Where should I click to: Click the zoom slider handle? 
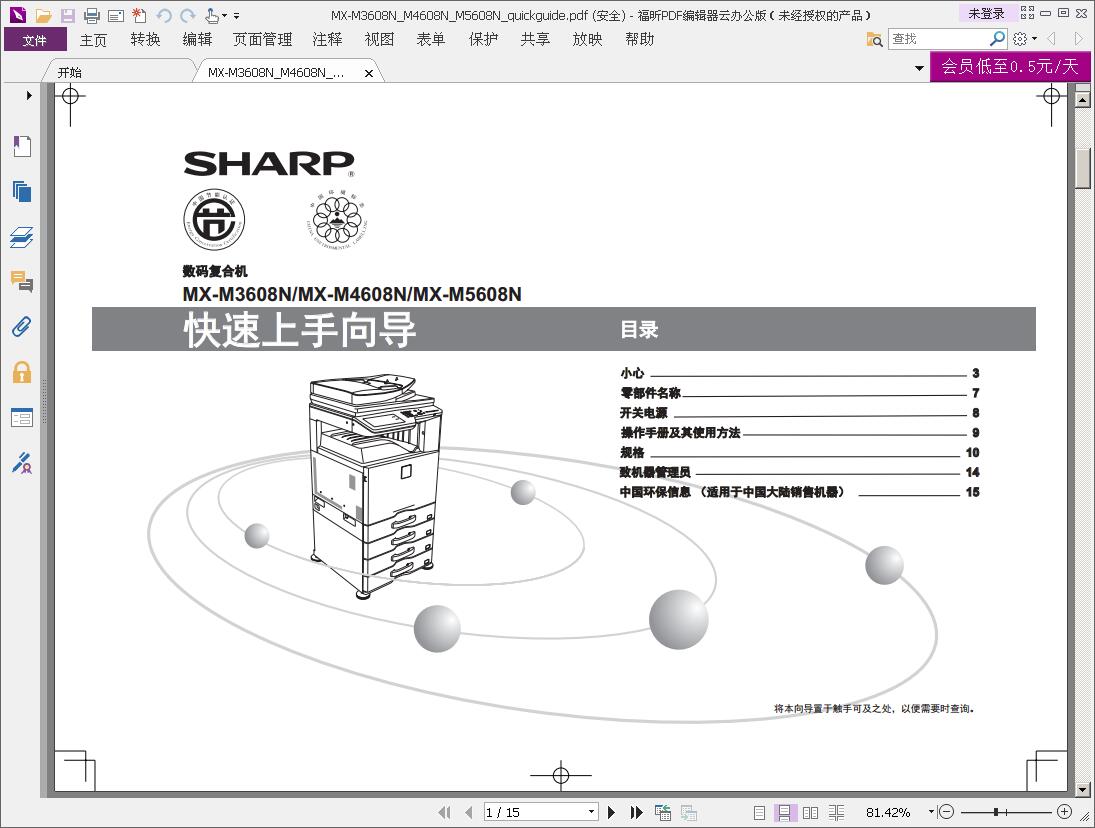click(997, 812)
